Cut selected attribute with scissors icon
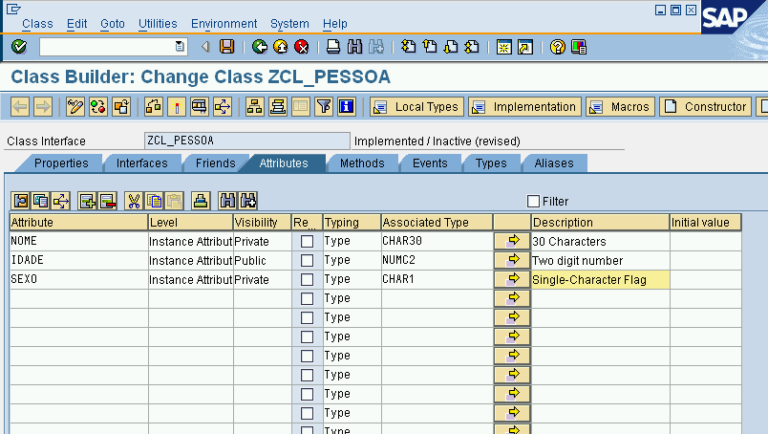This screenshot has width=768, height=434. coord(134,201)
